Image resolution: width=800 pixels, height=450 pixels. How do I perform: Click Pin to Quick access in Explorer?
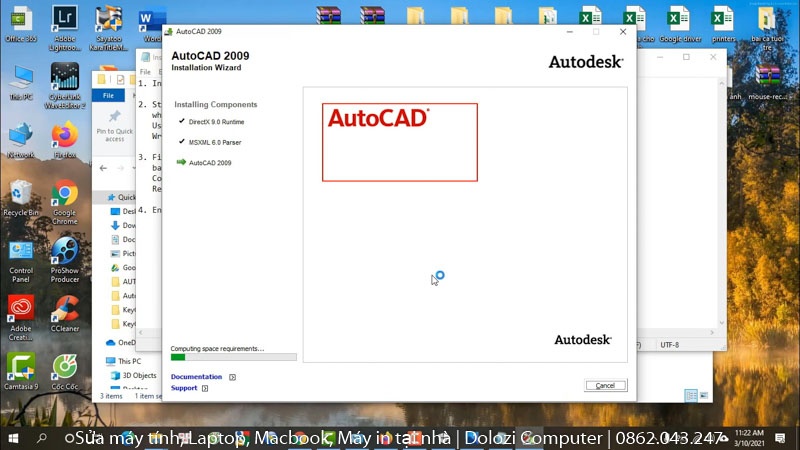(x=115, y=127)
